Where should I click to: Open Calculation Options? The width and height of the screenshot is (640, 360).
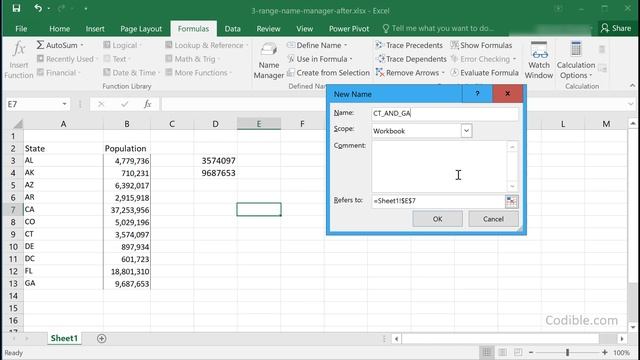tap(576, 60)
